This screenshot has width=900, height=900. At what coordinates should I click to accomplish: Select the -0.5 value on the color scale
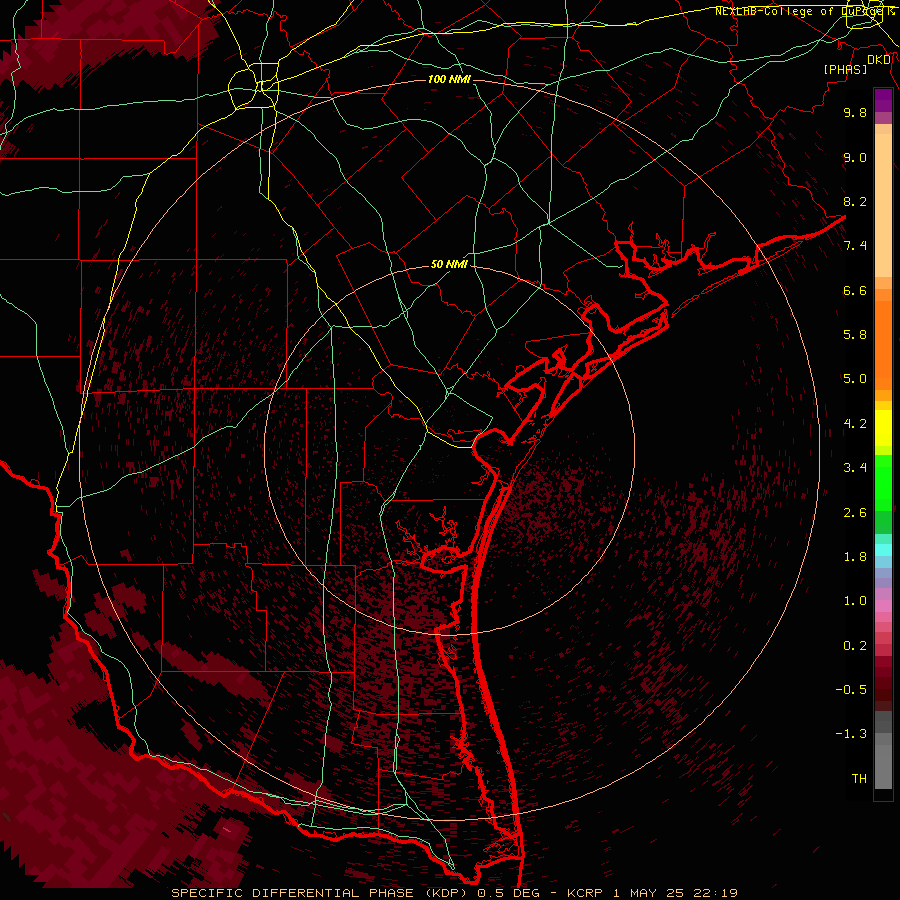tap(851, 689)
